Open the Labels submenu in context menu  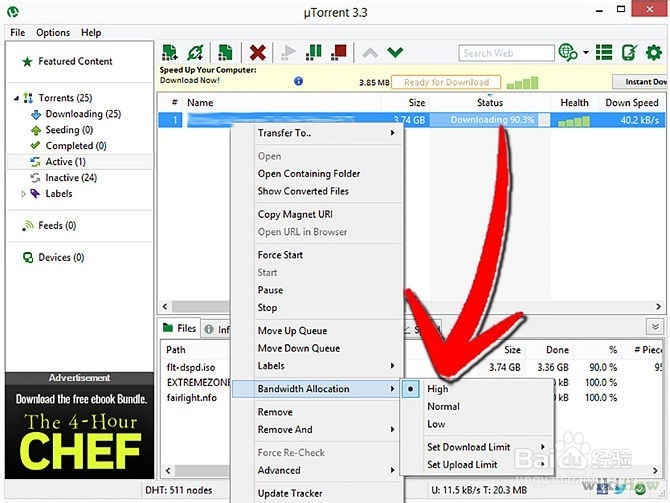(317, 366)
